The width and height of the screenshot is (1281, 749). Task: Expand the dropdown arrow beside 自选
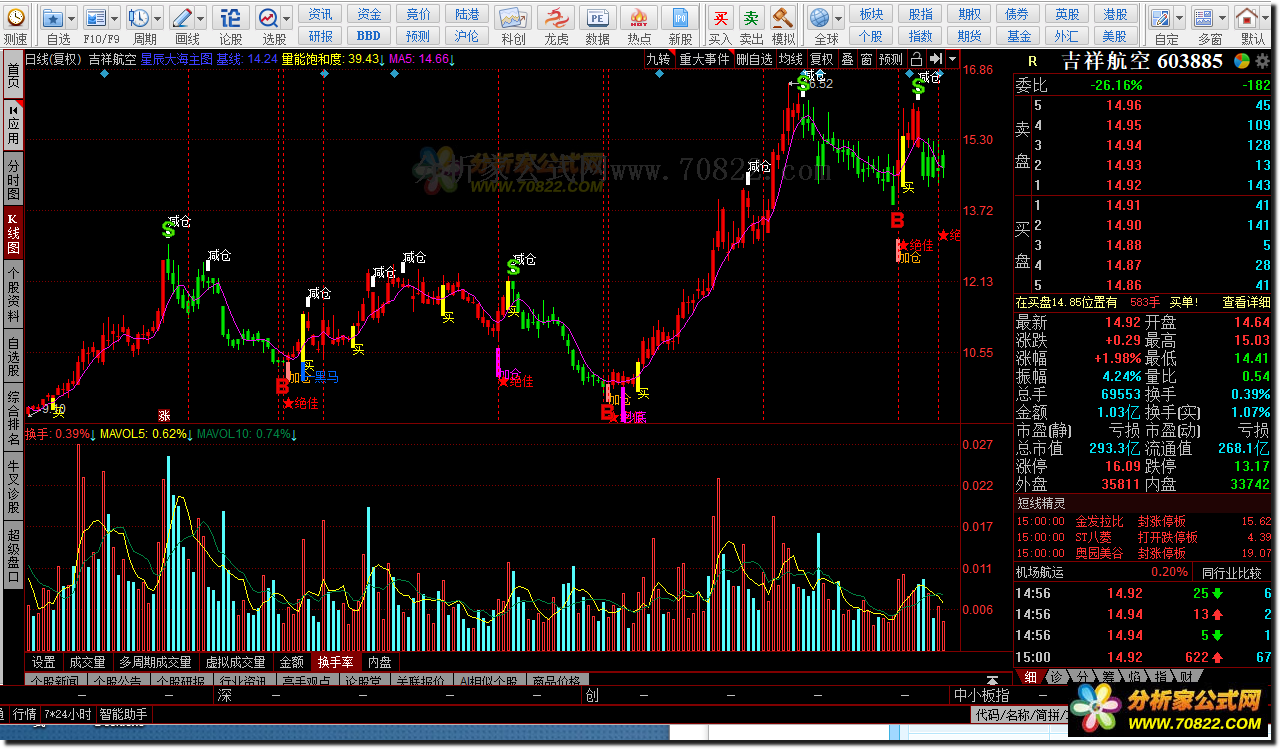point(72,19)
